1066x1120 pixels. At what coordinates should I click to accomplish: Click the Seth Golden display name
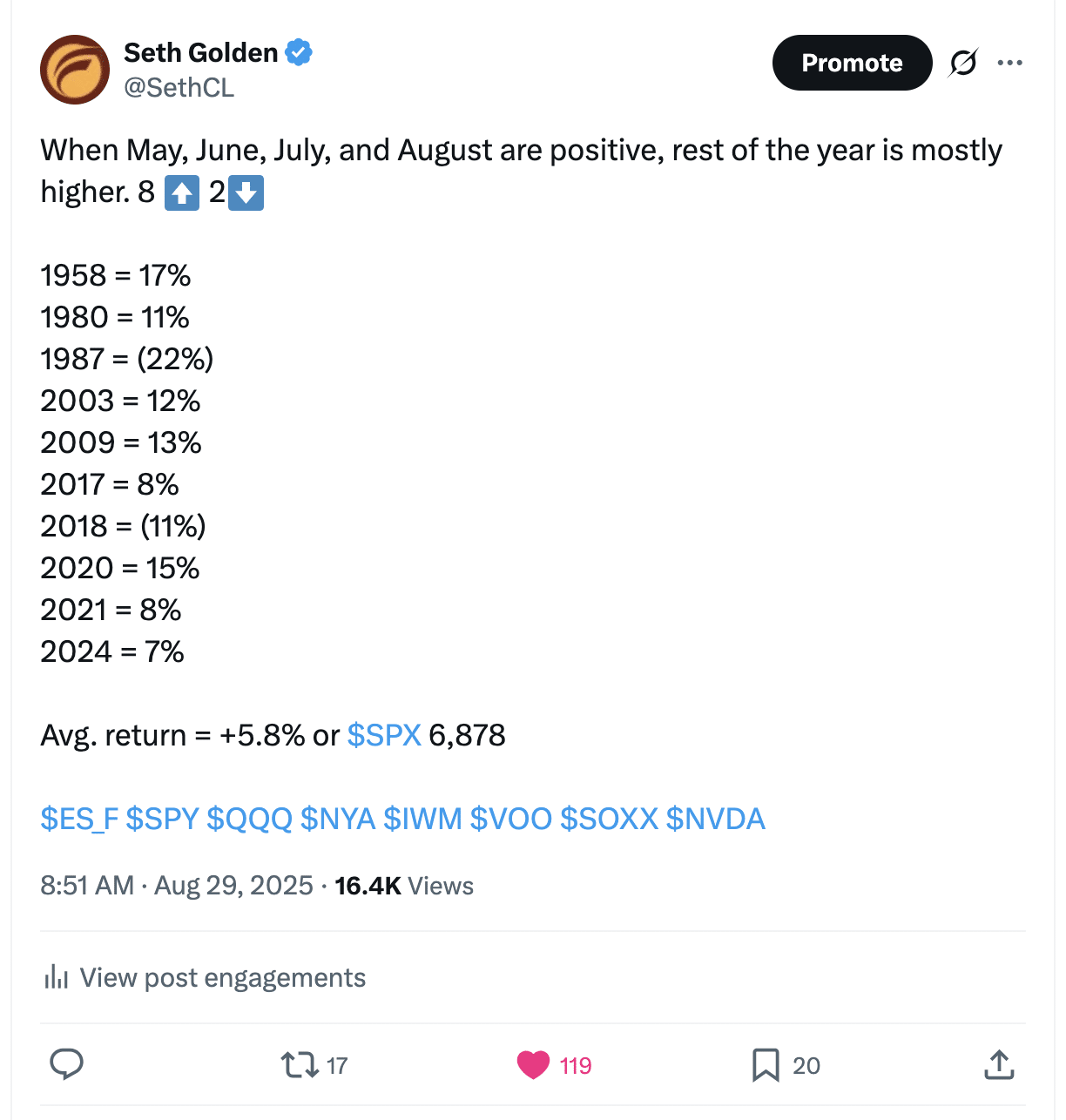(200, 52)
